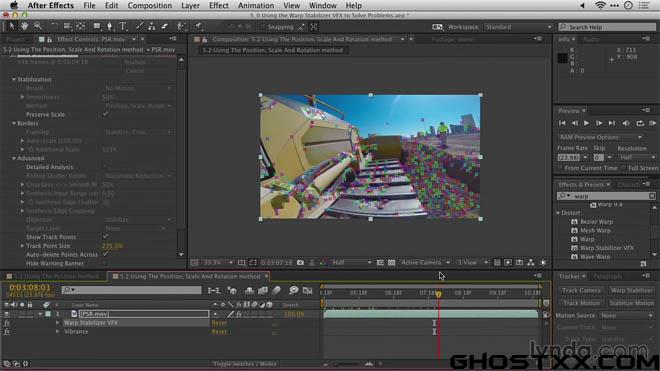Expand Warp Stabilizer VFX in timeline
This screenshot has width=660, height=371.
58,323
